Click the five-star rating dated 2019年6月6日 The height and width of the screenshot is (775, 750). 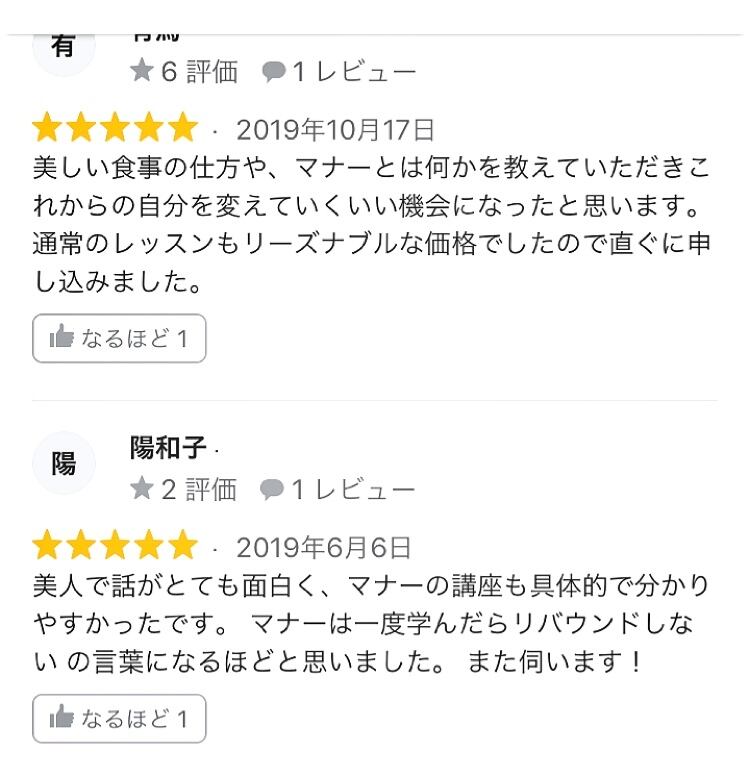(x=115, y=546)
